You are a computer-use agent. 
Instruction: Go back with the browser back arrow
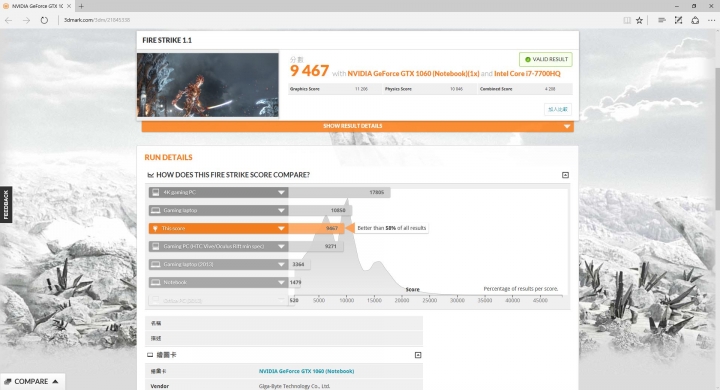(x=8, y=20)
